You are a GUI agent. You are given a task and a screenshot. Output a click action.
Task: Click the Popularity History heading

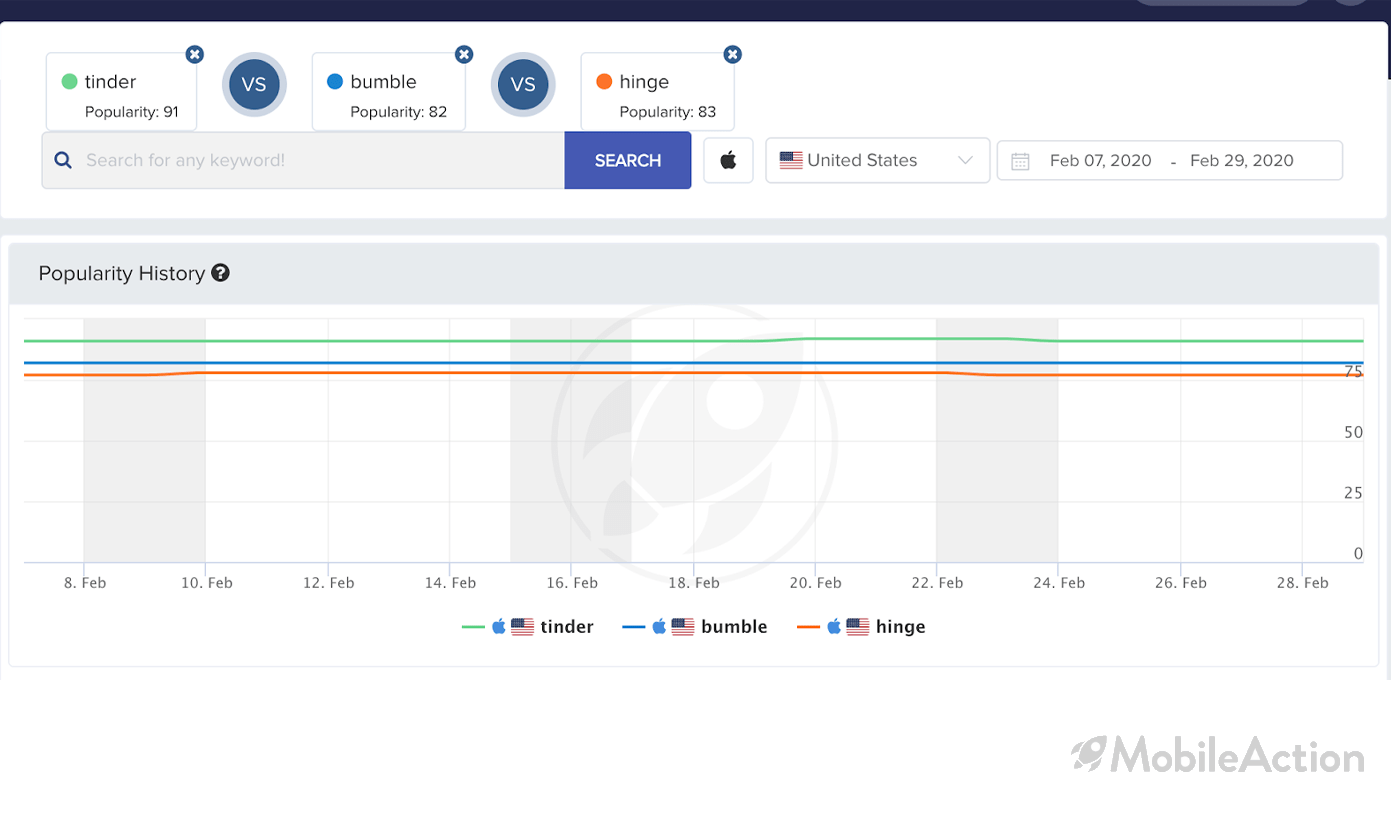122,273
